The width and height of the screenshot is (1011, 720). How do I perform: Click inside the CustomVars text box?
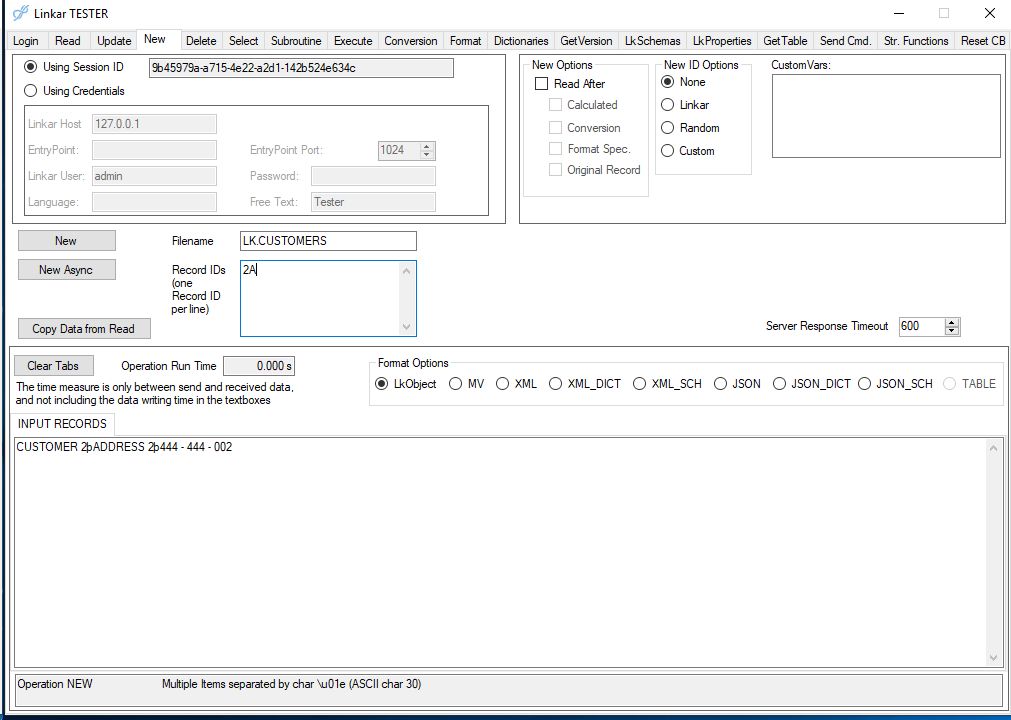click(886, 116)
